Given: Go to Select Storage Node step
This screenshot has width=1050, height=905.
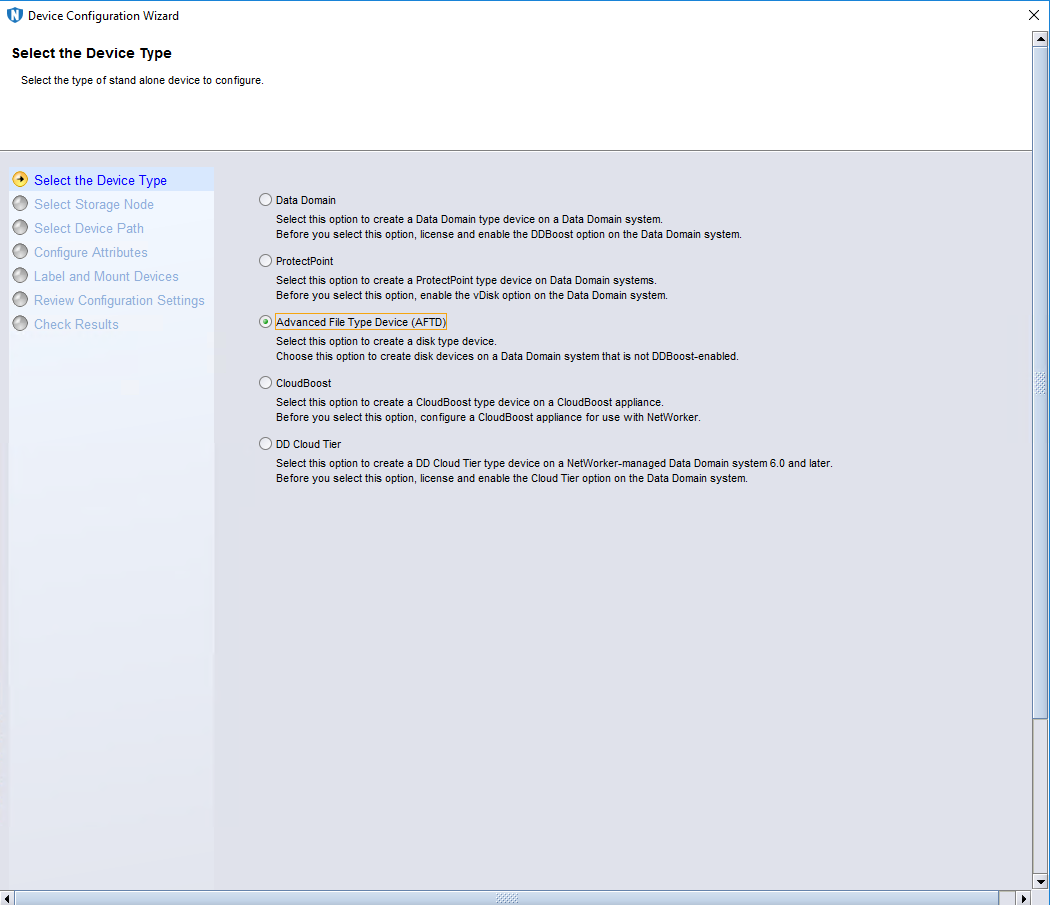Looking at the screenshot, I should coord(94,205).
